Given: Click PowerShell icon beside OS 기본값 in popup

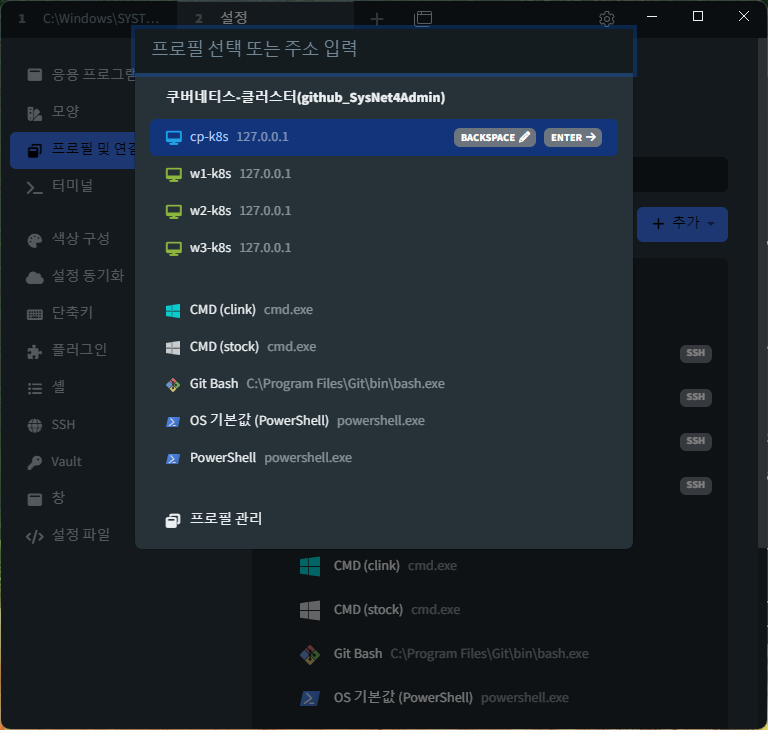Looking at the screenshot, I should 173,421.
